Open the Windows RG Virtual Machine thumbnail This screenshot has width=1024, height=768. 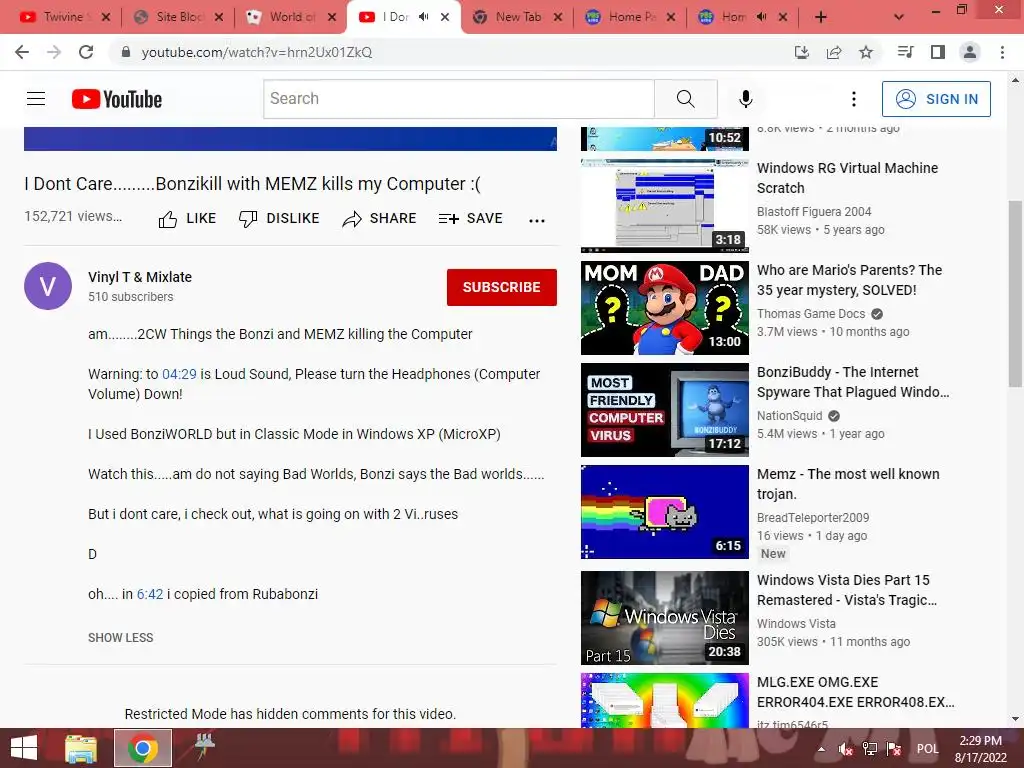pos(665,206)
